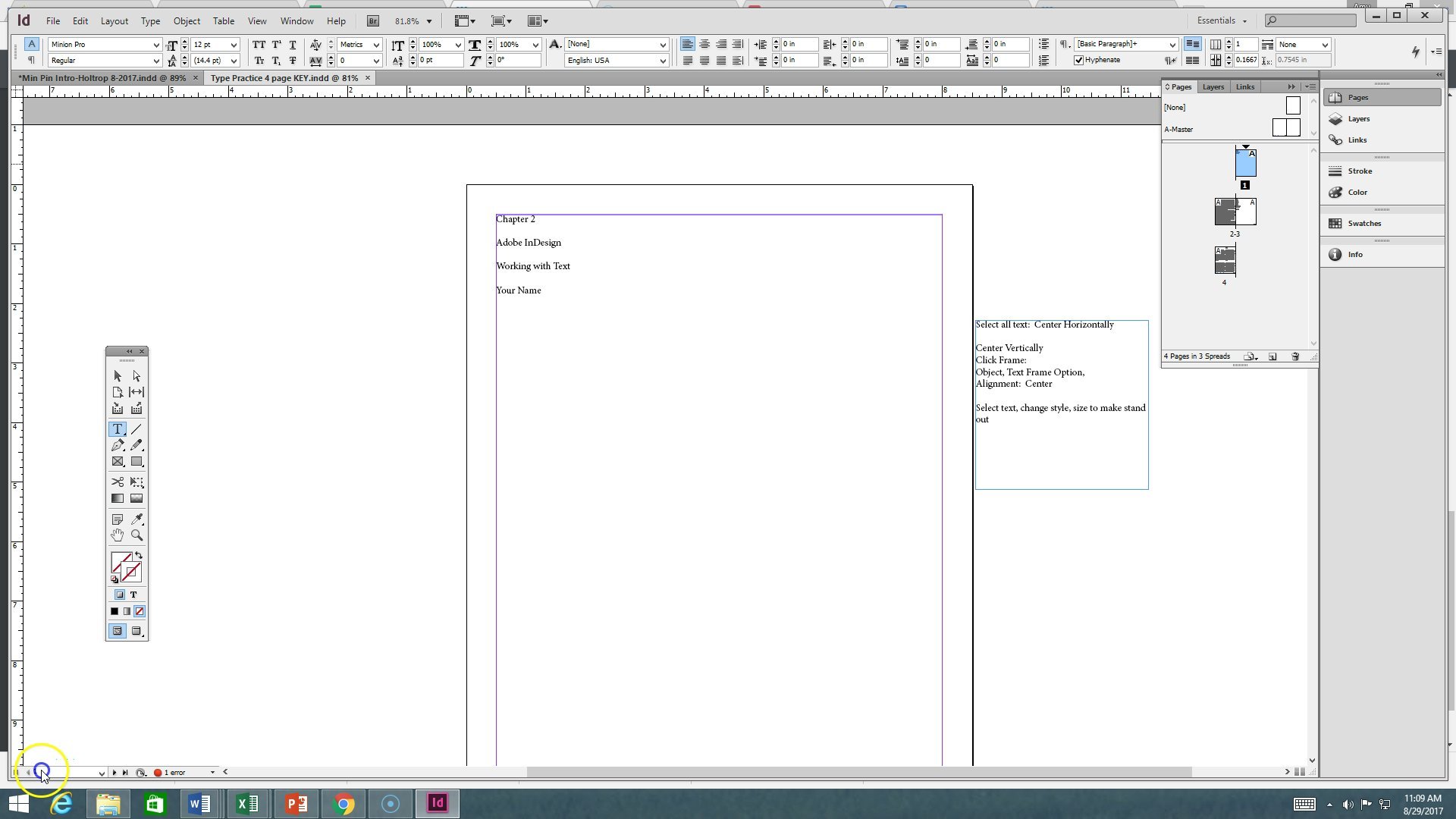Switch to Type Practice 4 page KEY tab

point(284,78)
